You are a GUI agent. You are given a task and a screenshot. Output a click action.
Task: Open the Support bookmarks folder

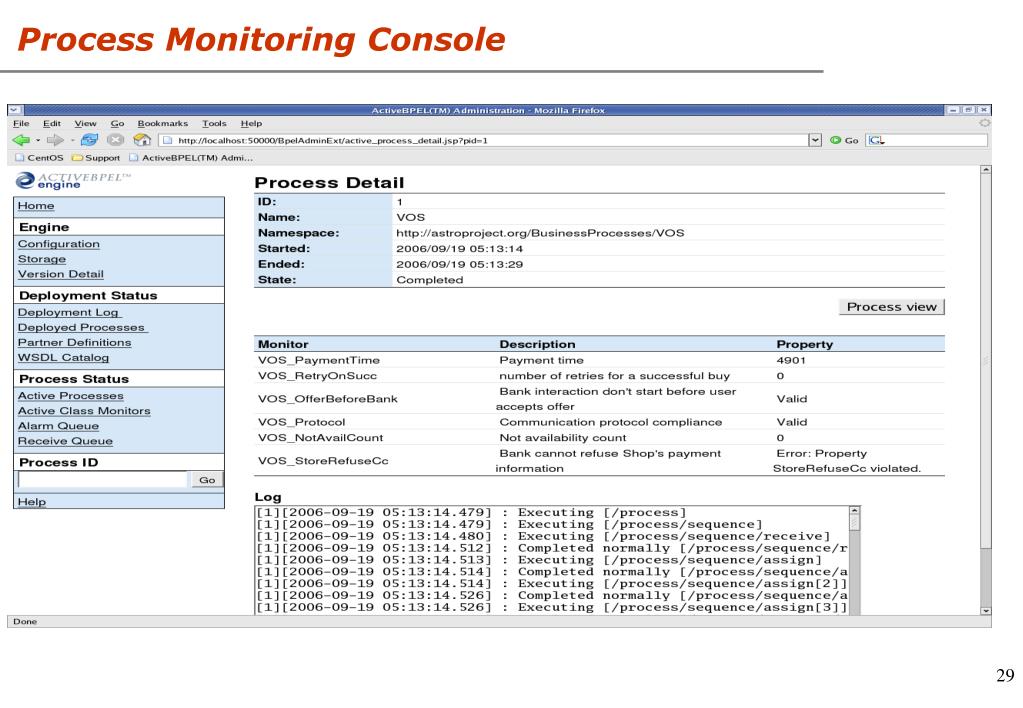click(96, 158)
